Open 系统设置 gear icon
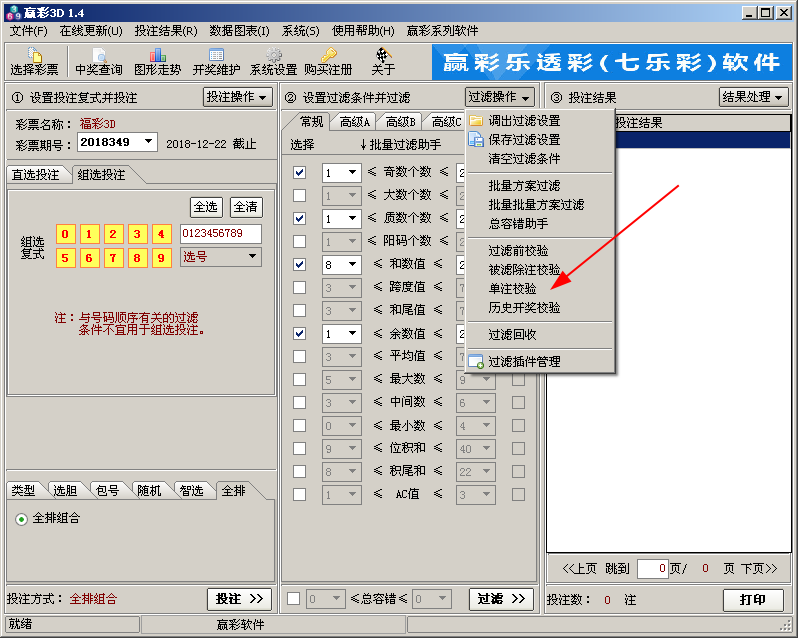Viewport: 798px width, 638px height. [x=273, y=61]
